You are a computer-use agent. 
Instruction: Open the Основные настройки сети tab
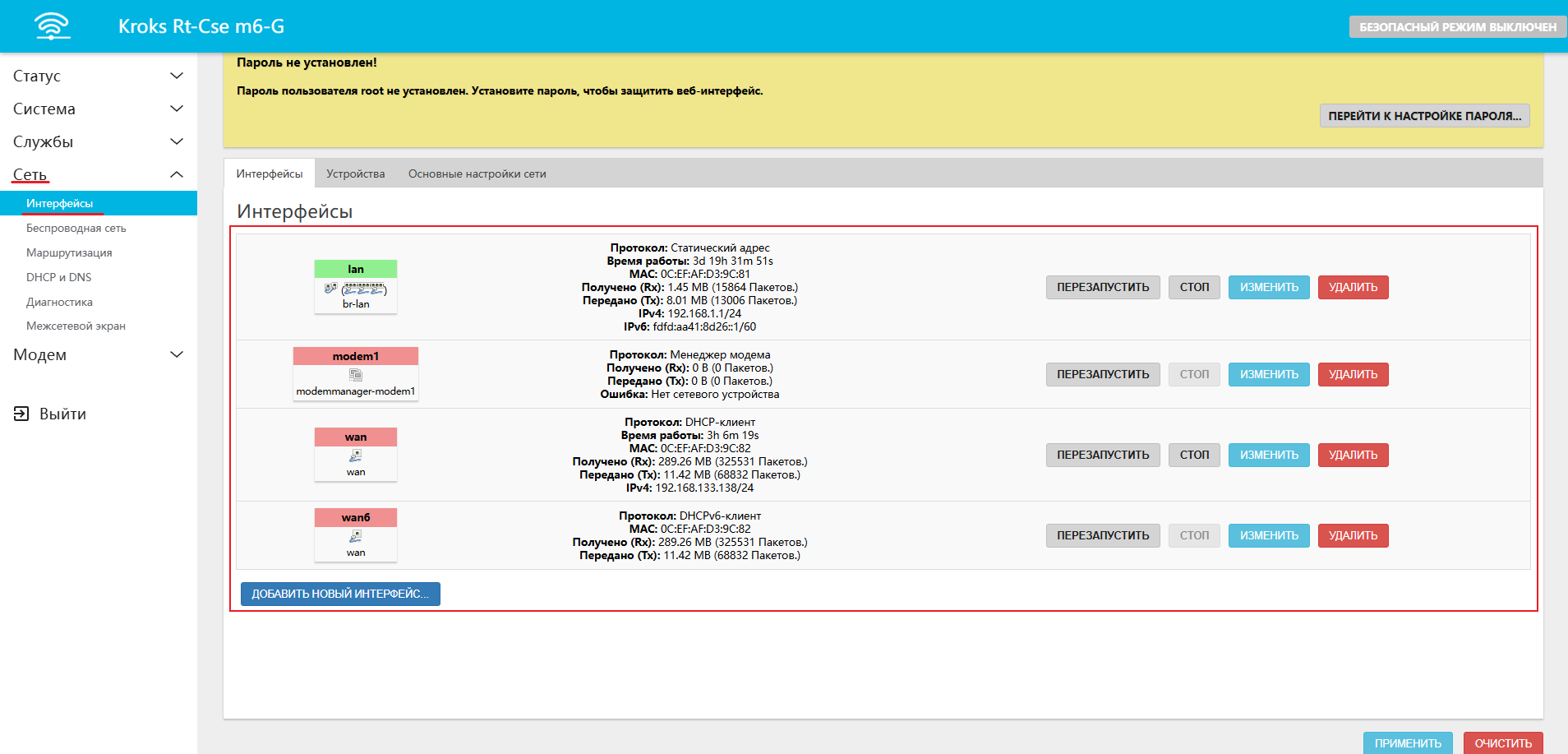click(x=477, y=173)
